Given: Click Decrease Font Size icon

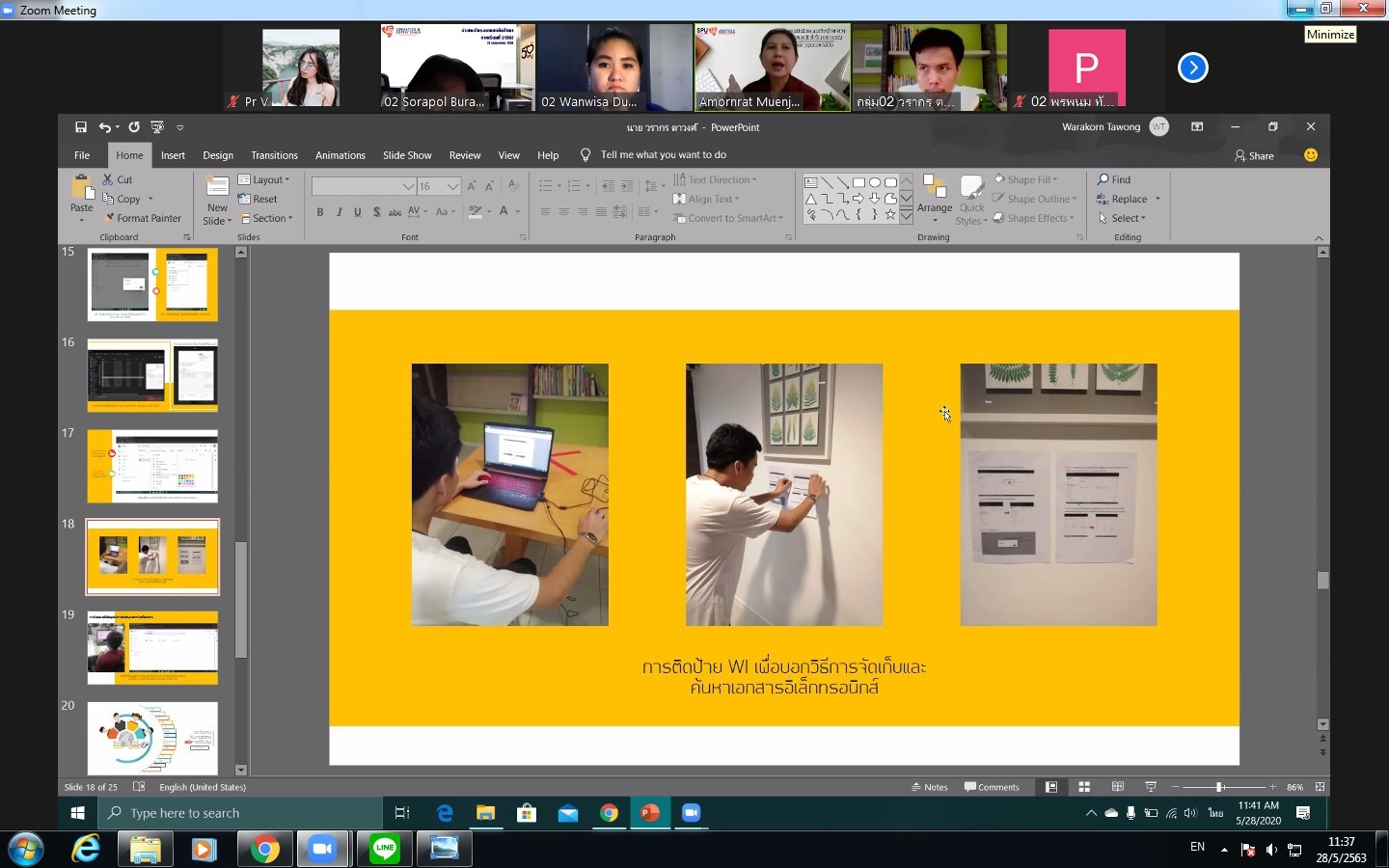Looking at the screenshot, I should point(490,186).
